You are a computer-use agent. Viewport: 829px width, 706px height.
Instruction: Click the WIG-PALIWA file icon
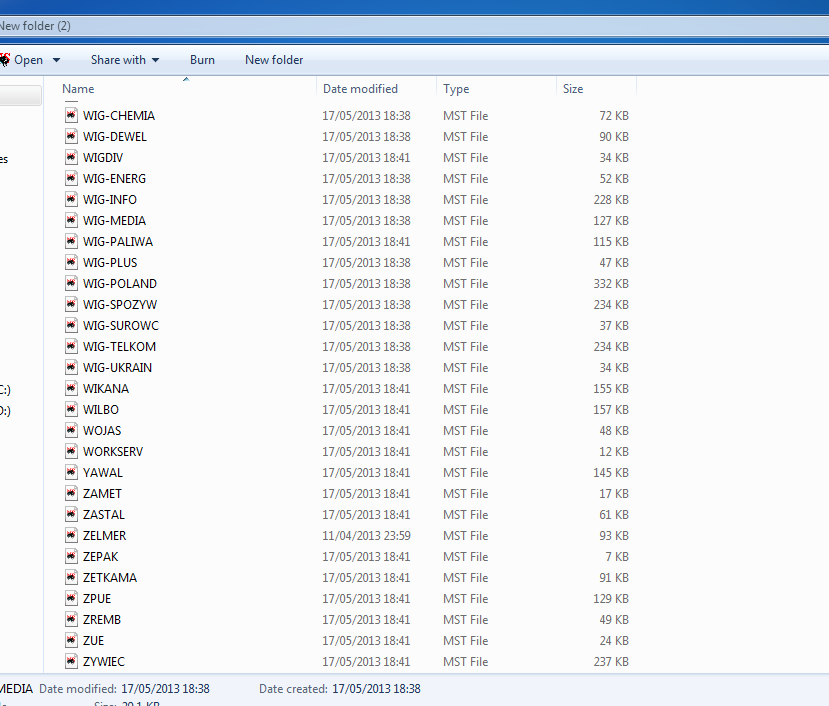click(71, 242)
